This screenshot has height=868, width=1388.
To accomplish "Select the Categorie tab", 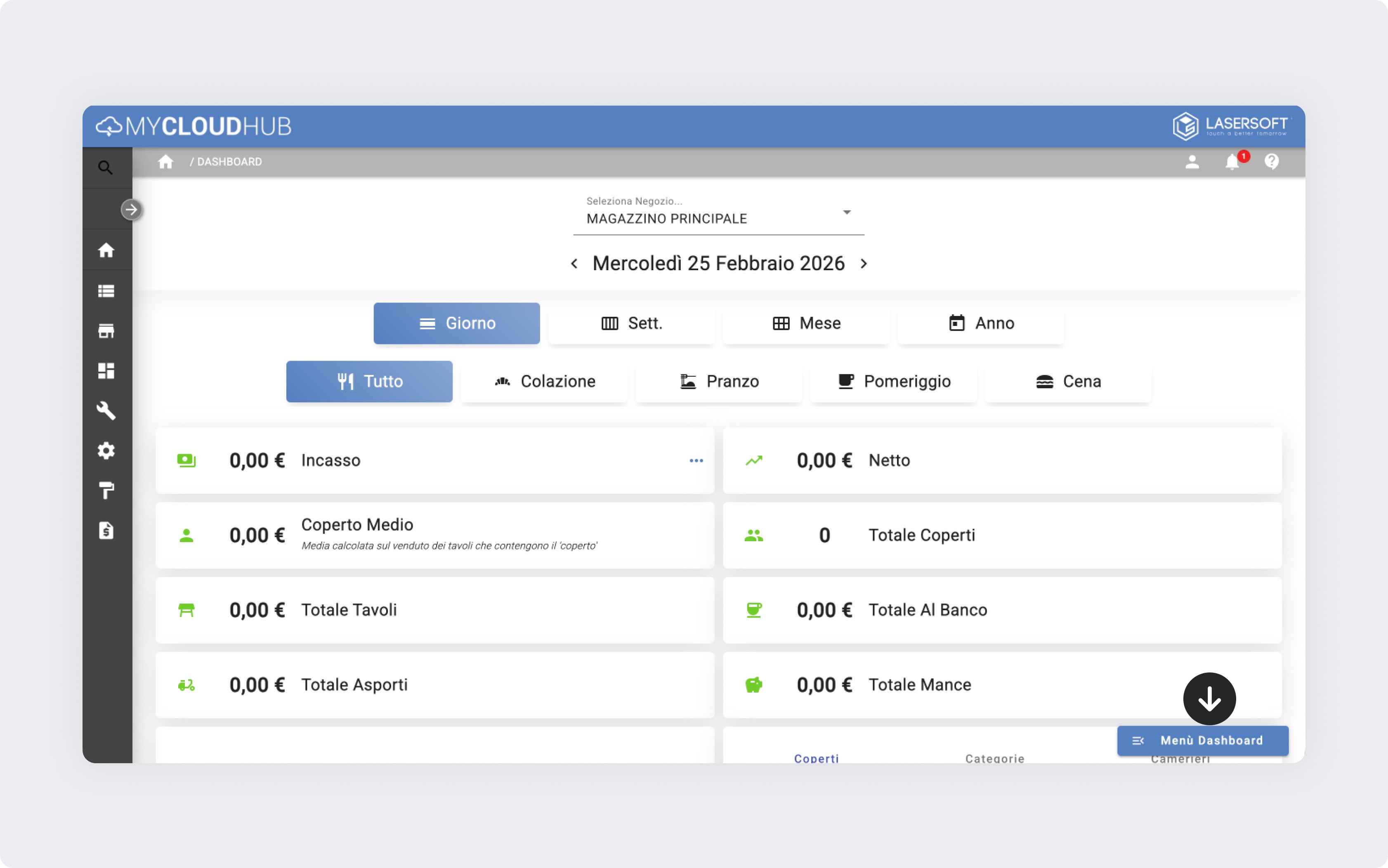I will (x=995, y=758).
